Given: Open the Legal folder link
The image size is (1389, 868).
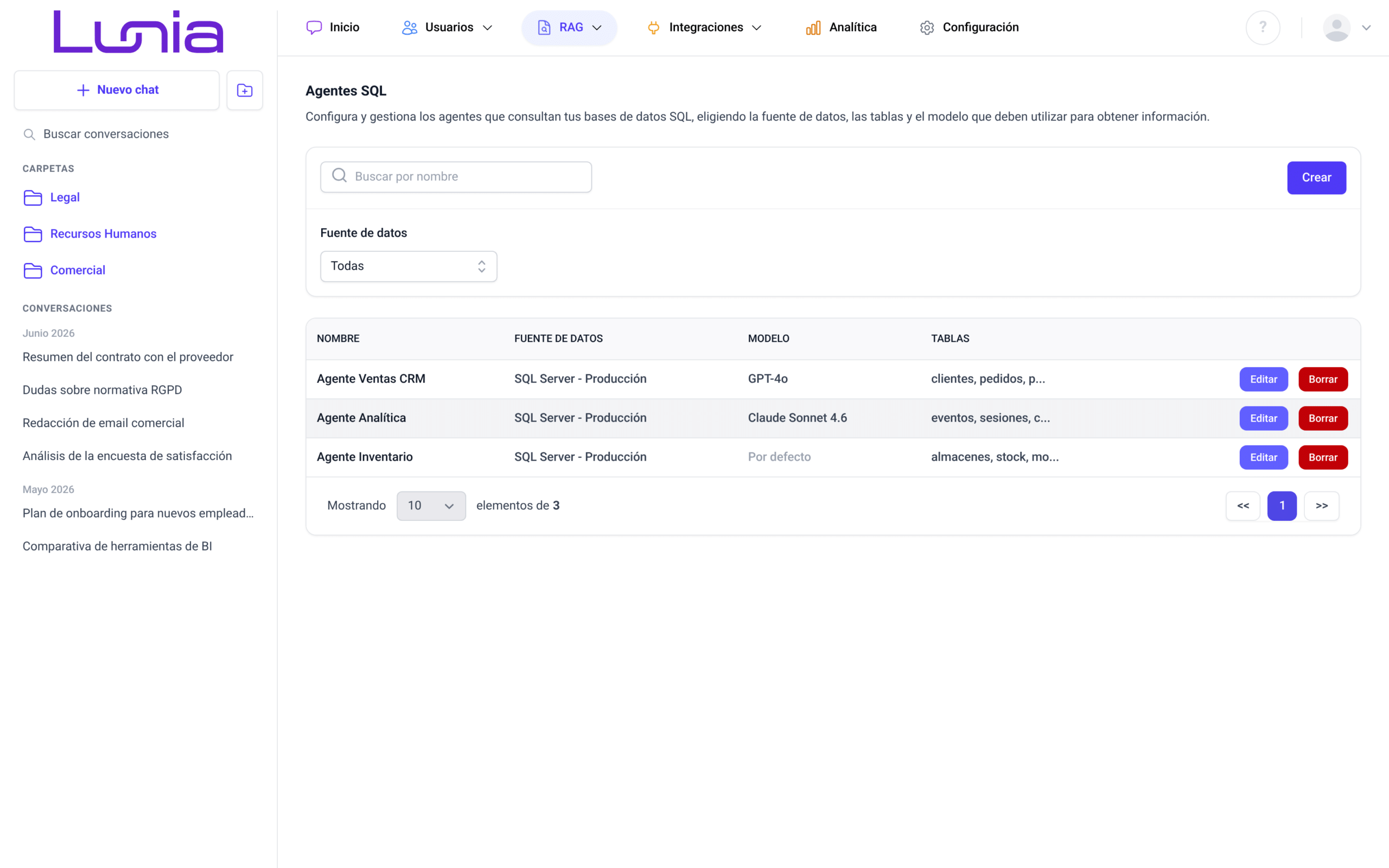Looking at the screenshot, I should (x=65, y=197).
